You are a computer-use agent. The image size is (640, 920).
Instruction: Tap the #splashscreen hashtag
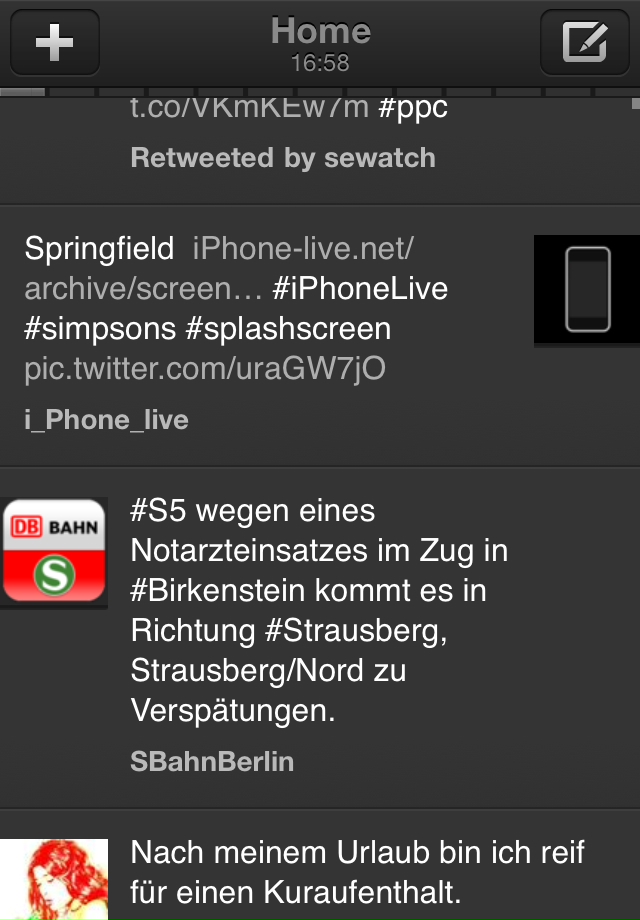tap(288, 329)
